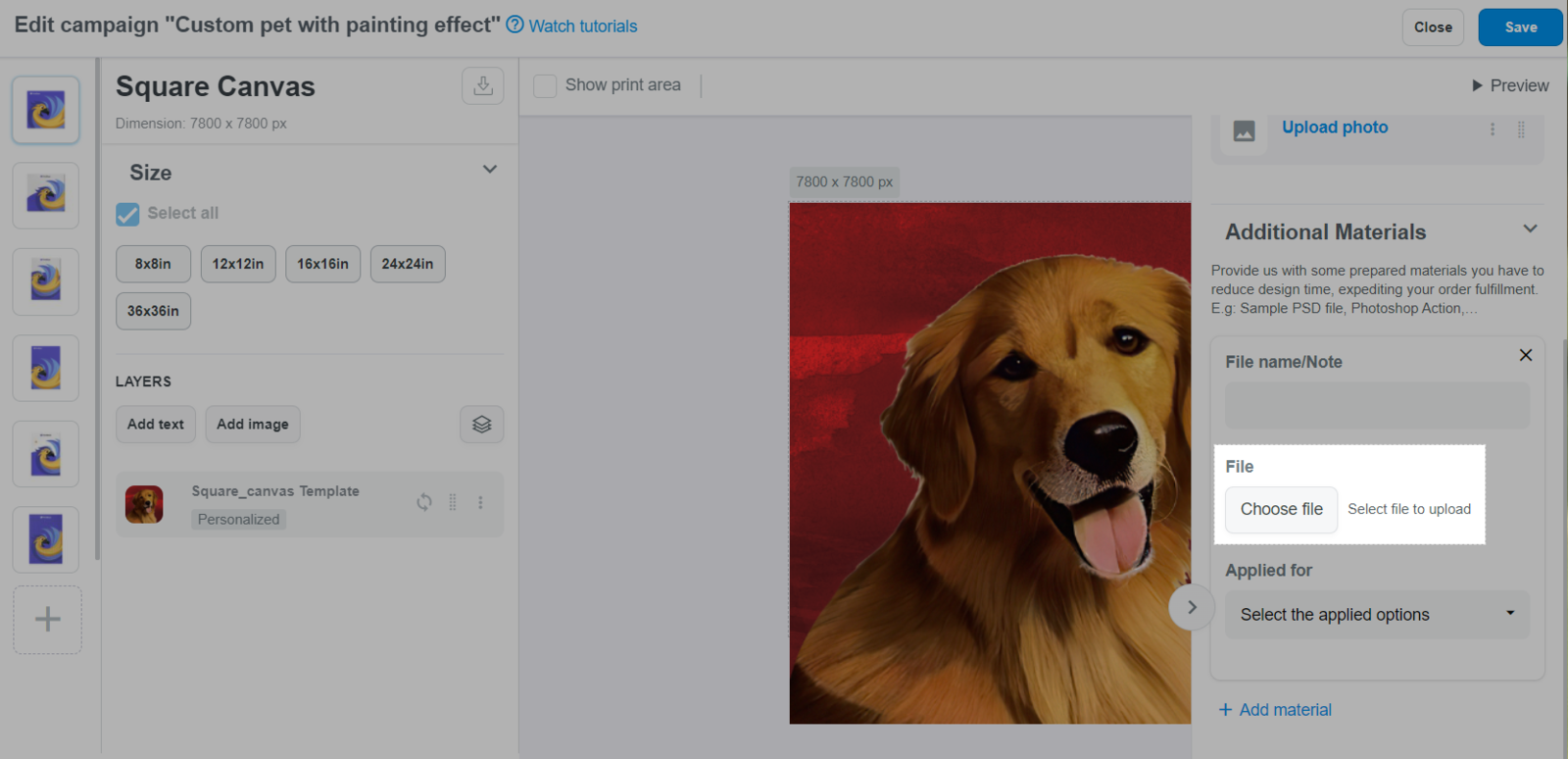Viewport: 1568px width, 759px height.
Task: Click the Add image button
Action: pos(253,425)
